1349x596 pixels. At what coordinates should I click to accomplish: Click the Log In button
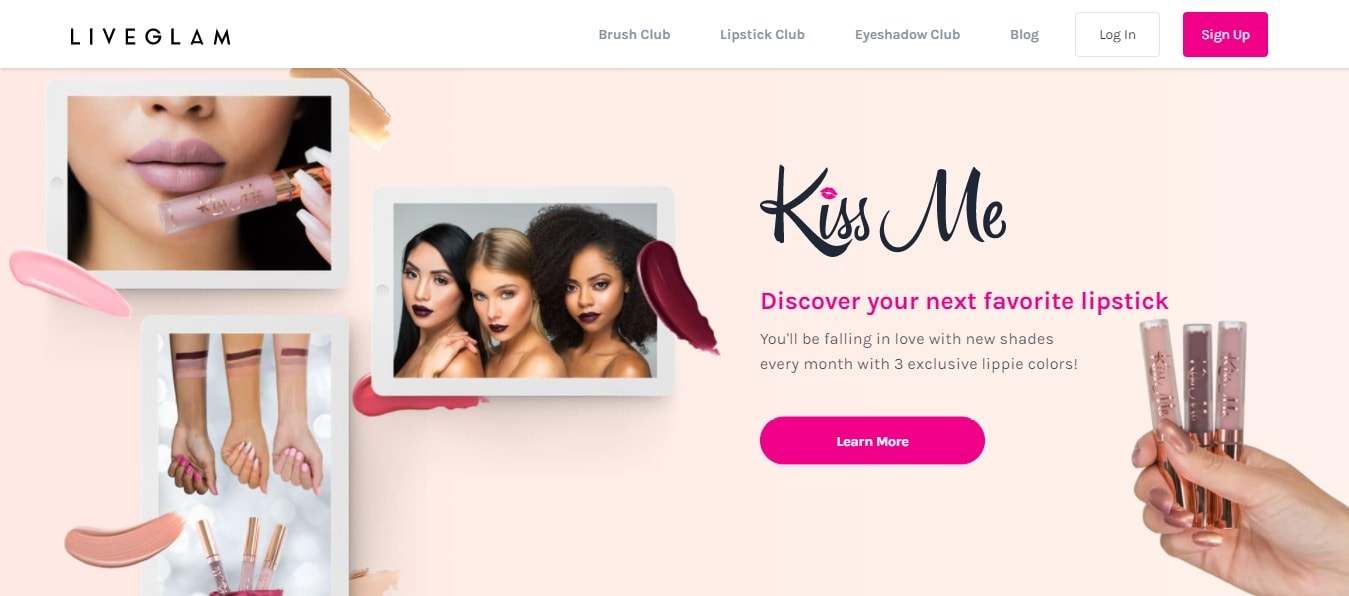click(1117, 35)
